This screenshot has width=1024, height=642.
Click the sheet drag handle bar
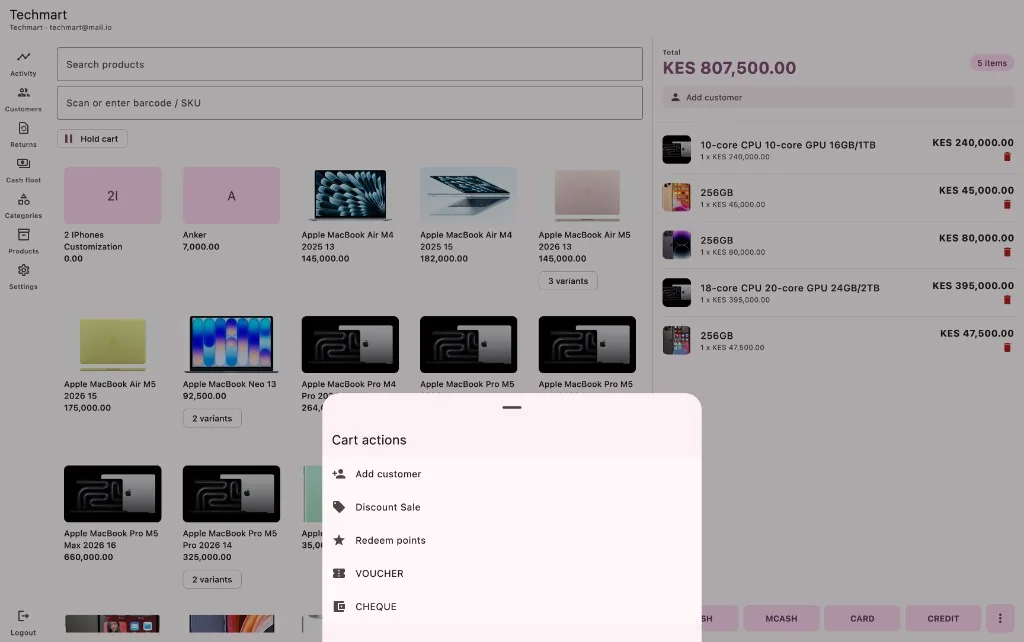(x=512, y=408)
